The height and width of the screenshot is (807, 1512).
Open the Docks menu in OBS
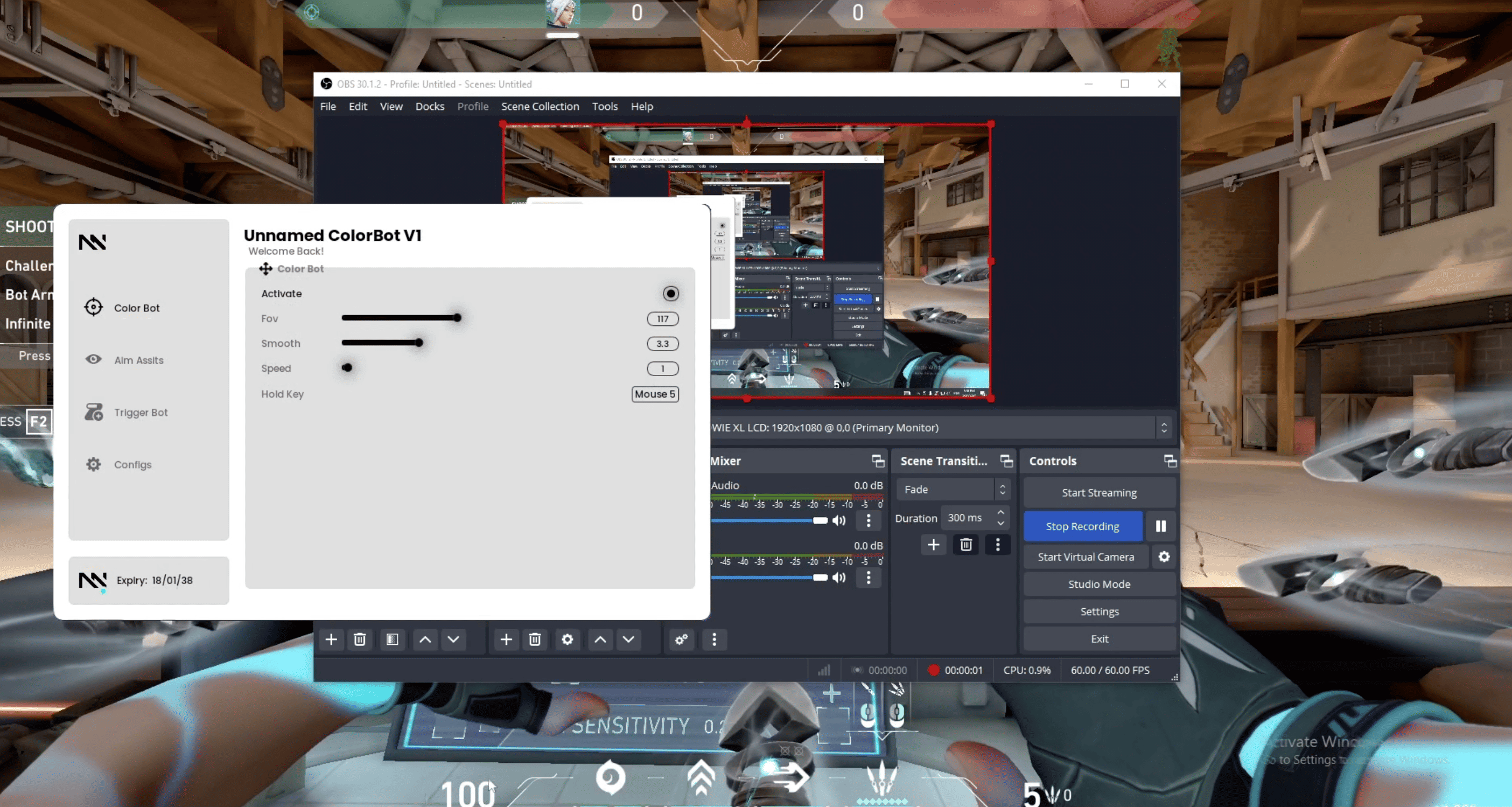tap(430, 106)
